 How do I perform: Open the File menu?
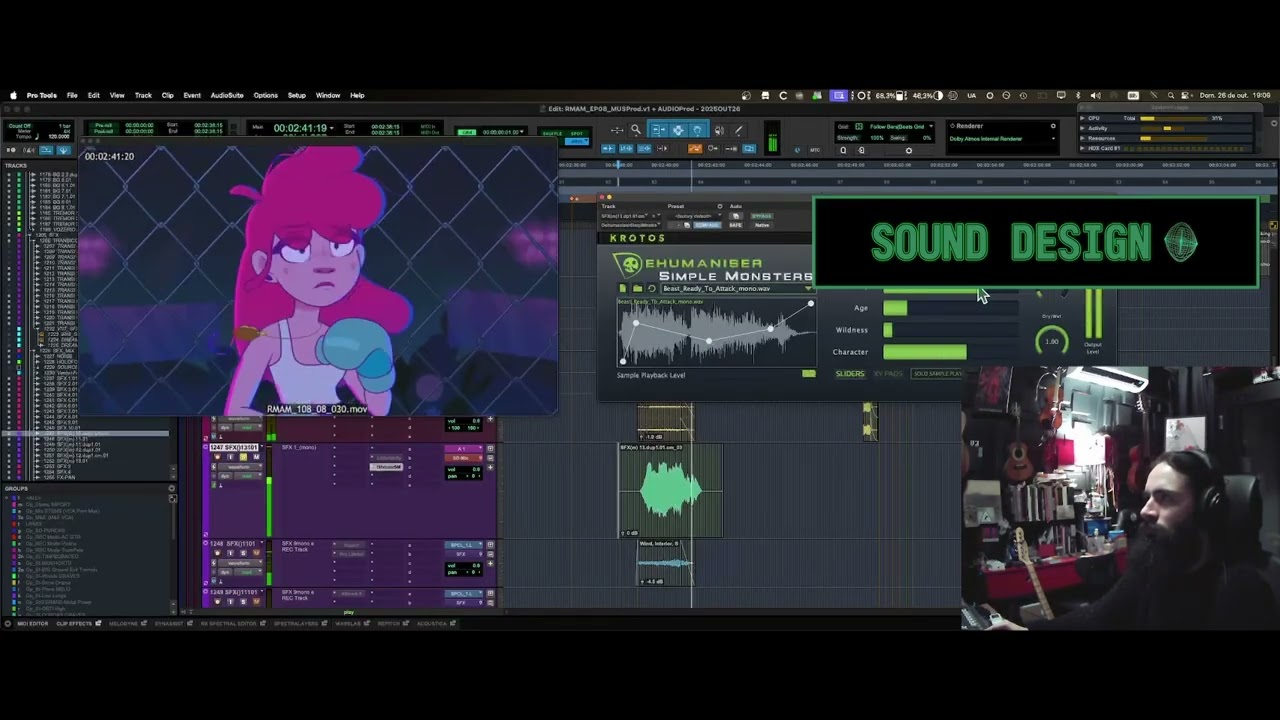(72, 95)
